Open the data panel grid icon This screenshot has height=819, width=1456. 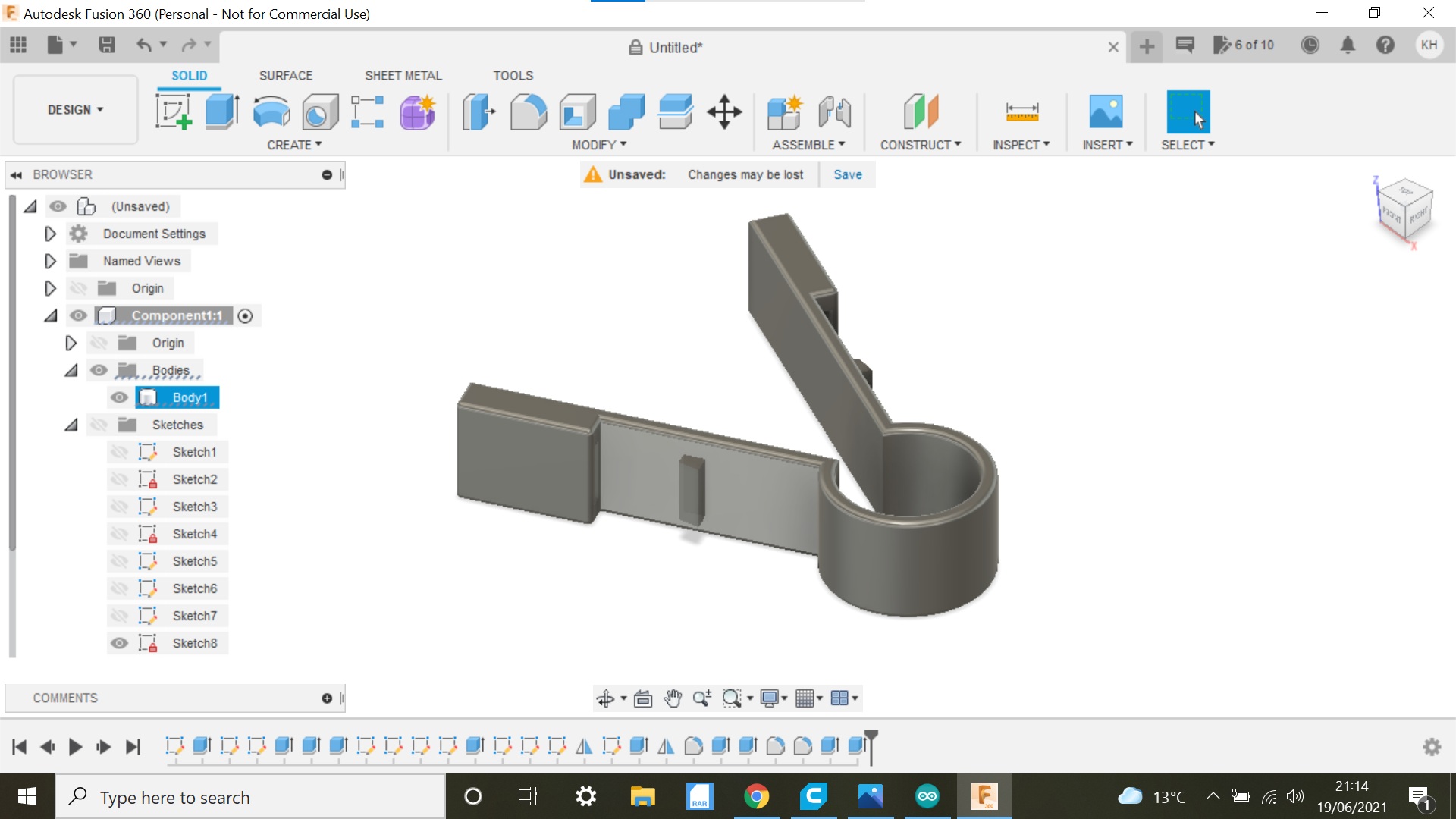pyautogui.click(x=18, y=45)
